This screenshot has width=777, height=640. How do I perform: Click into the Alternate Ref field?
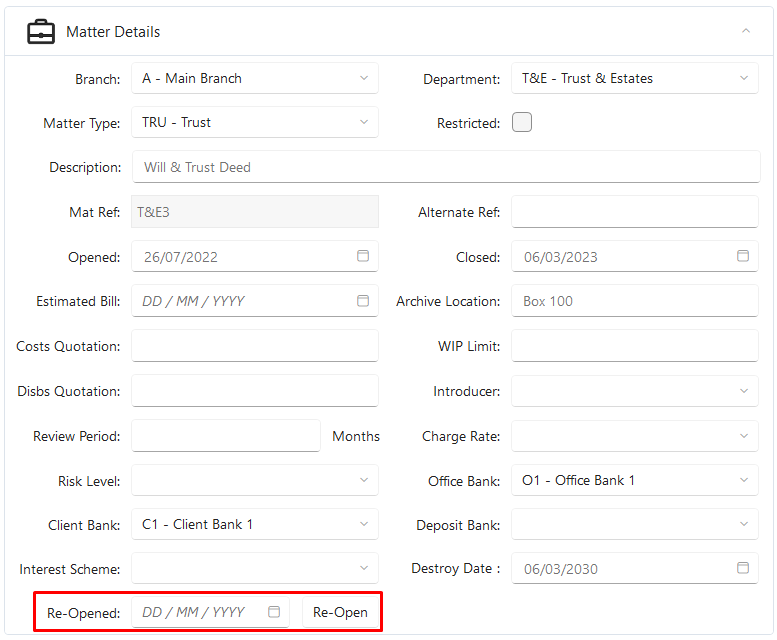tap(635, 212)
